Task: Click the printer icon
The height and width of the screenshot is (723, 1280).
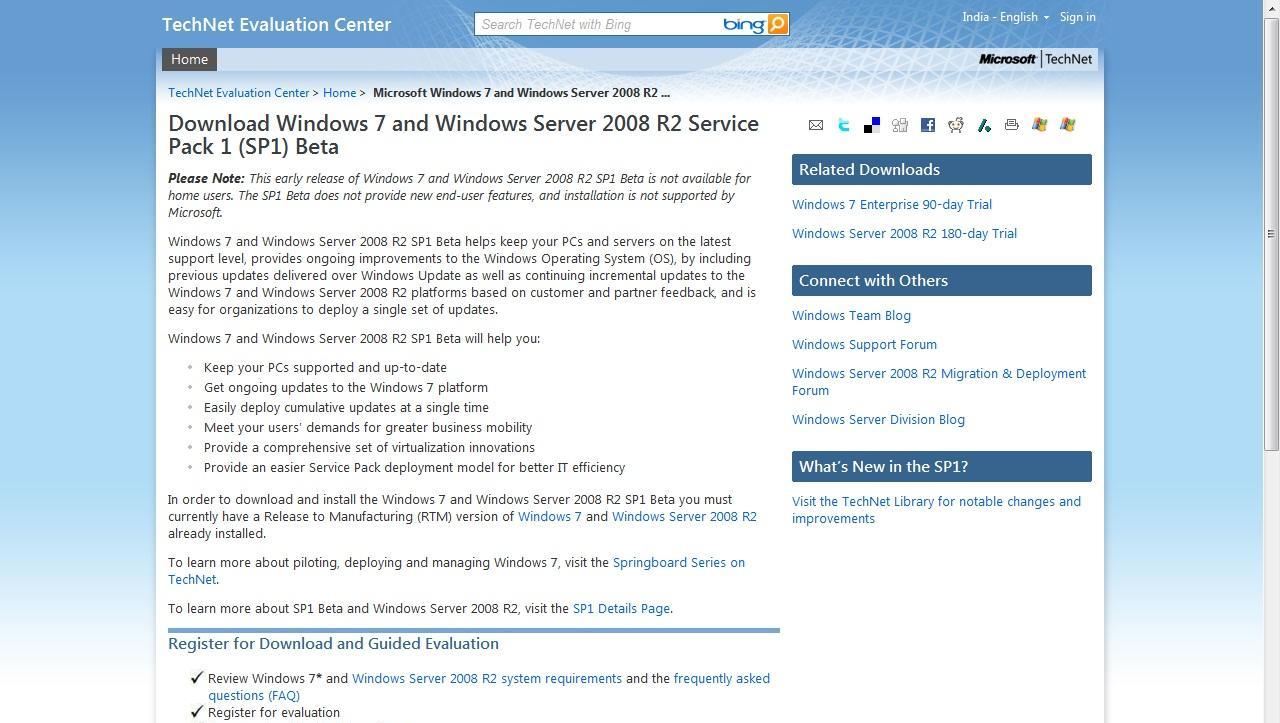Action: click(1012, 125)
